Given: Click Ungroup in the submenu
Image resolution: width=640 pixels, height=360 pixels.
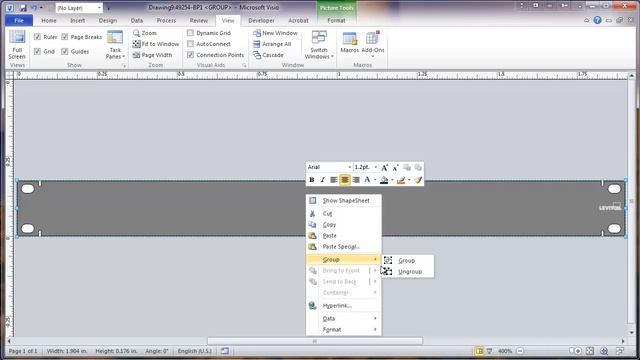Looking at the screenshot, I should point(407,271).
